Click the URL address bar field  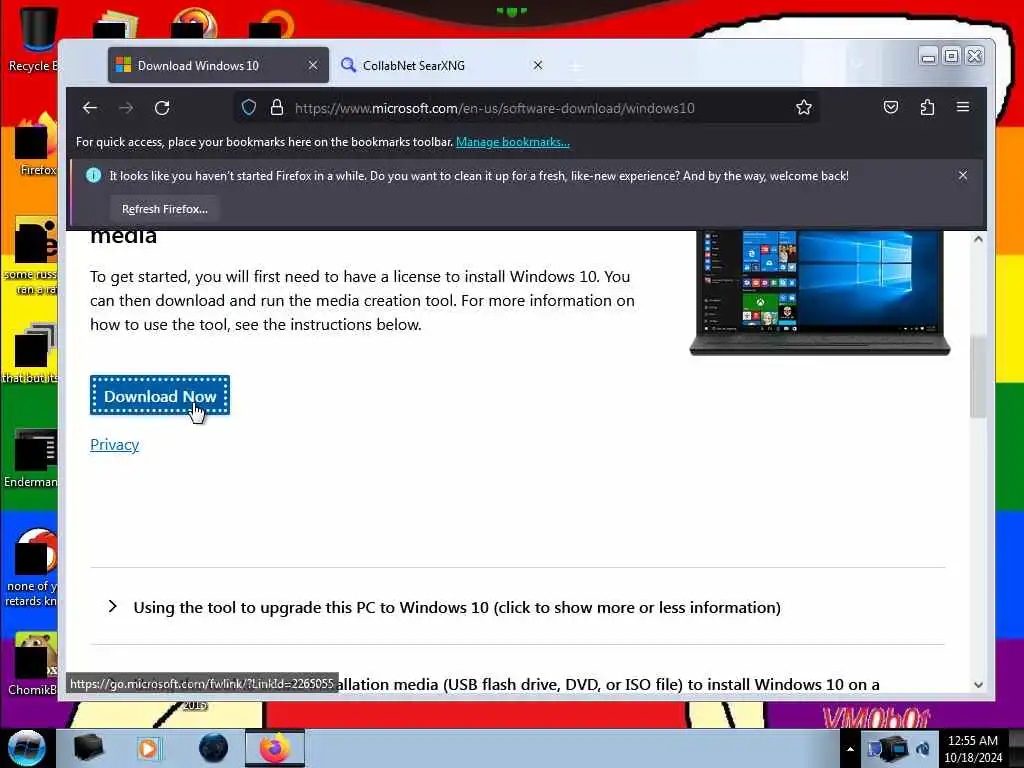526,108
